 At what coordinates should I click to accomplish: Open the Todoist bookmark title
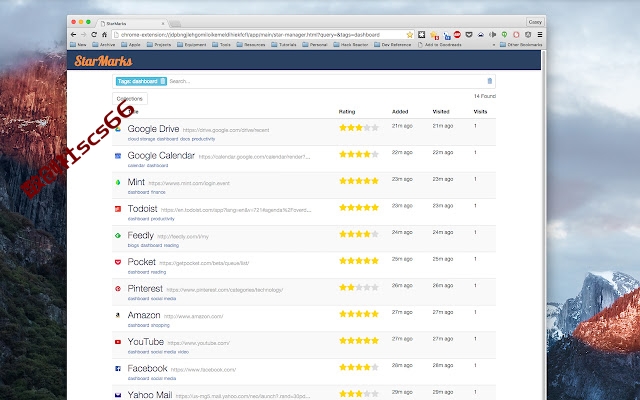coord(142,209)
